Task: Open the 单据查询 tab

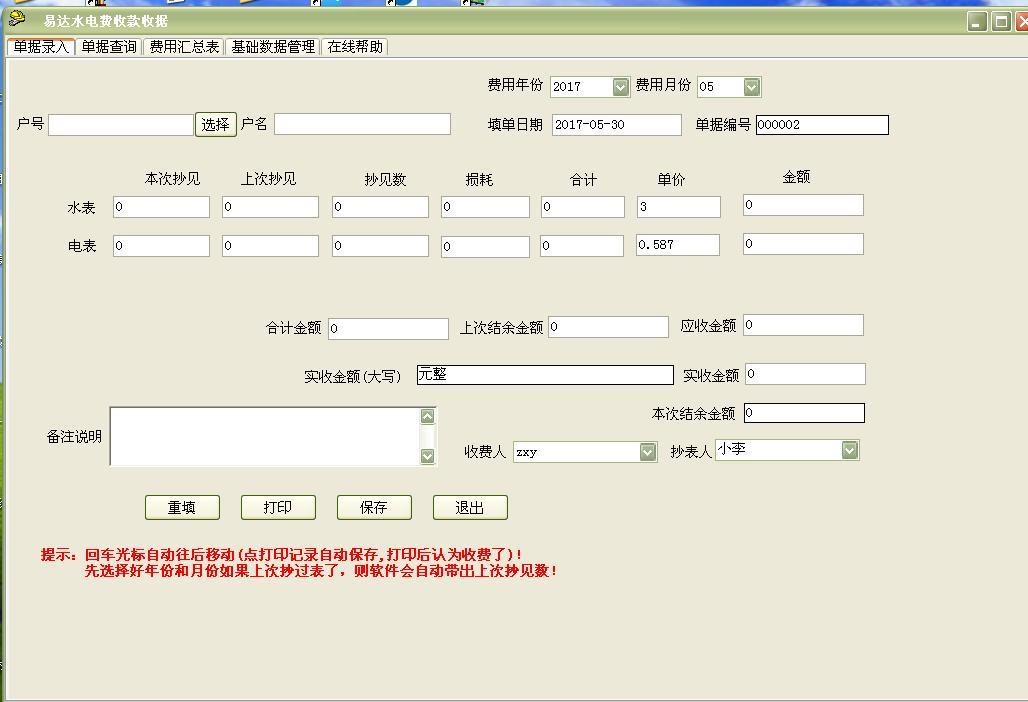Action: (109, 47)
